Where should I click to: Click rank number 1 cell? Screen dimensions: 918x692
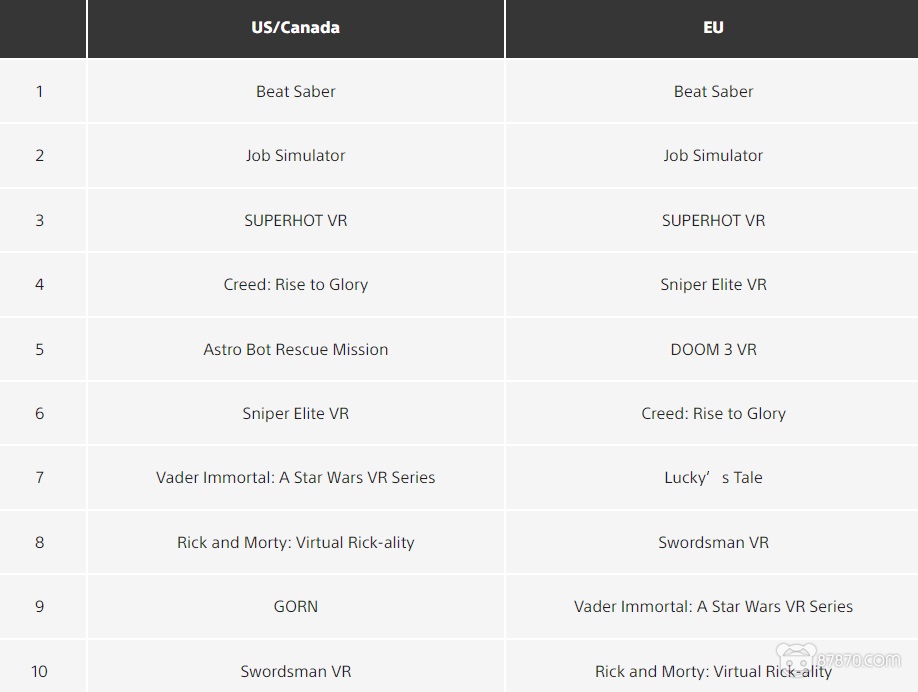pos(40,91)
